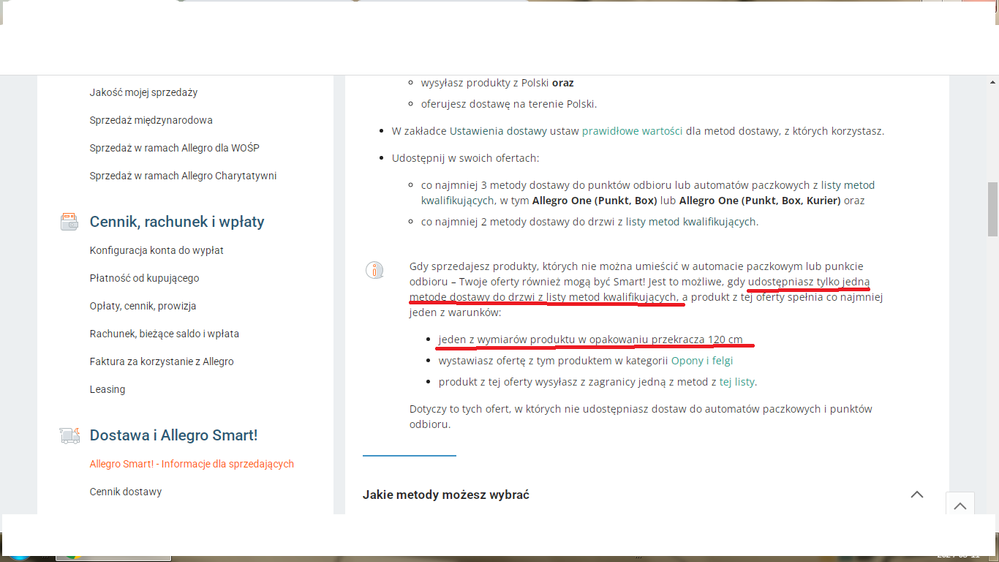This screenshot has height=562, width=999.
Task: Select 'Allegro Smart! - Informacje dla sprzedających'
Action: 191,464
